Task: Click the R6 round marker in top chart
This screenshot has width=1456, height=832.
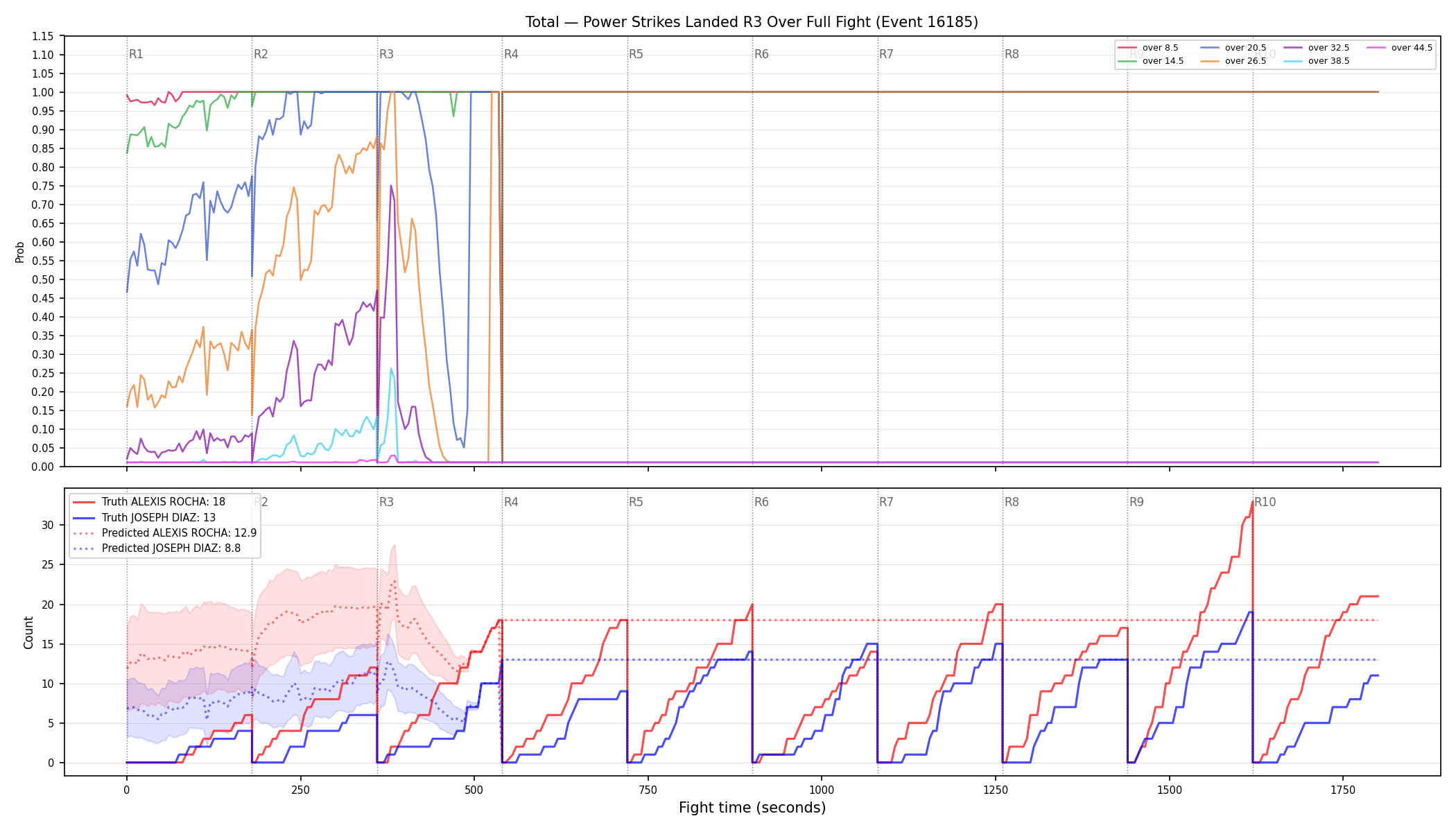Action: [x=761, y=54]
